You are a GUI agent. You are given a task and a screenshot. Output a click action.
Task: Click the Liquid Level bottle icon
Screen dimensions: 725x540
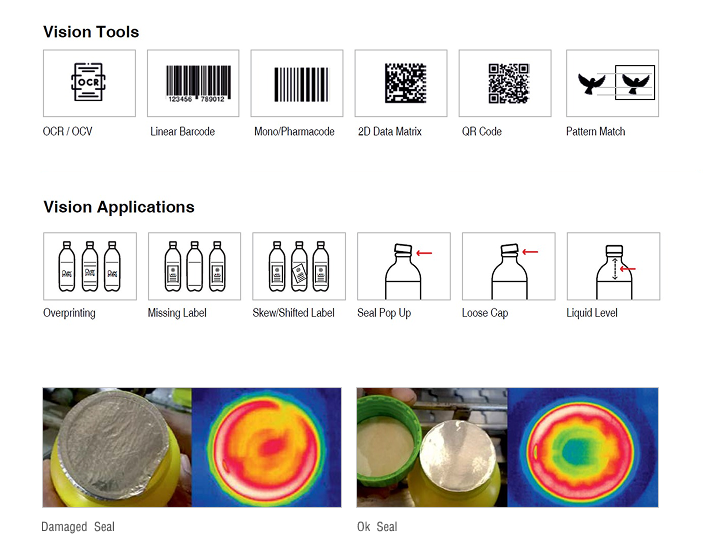click(613, 266)
